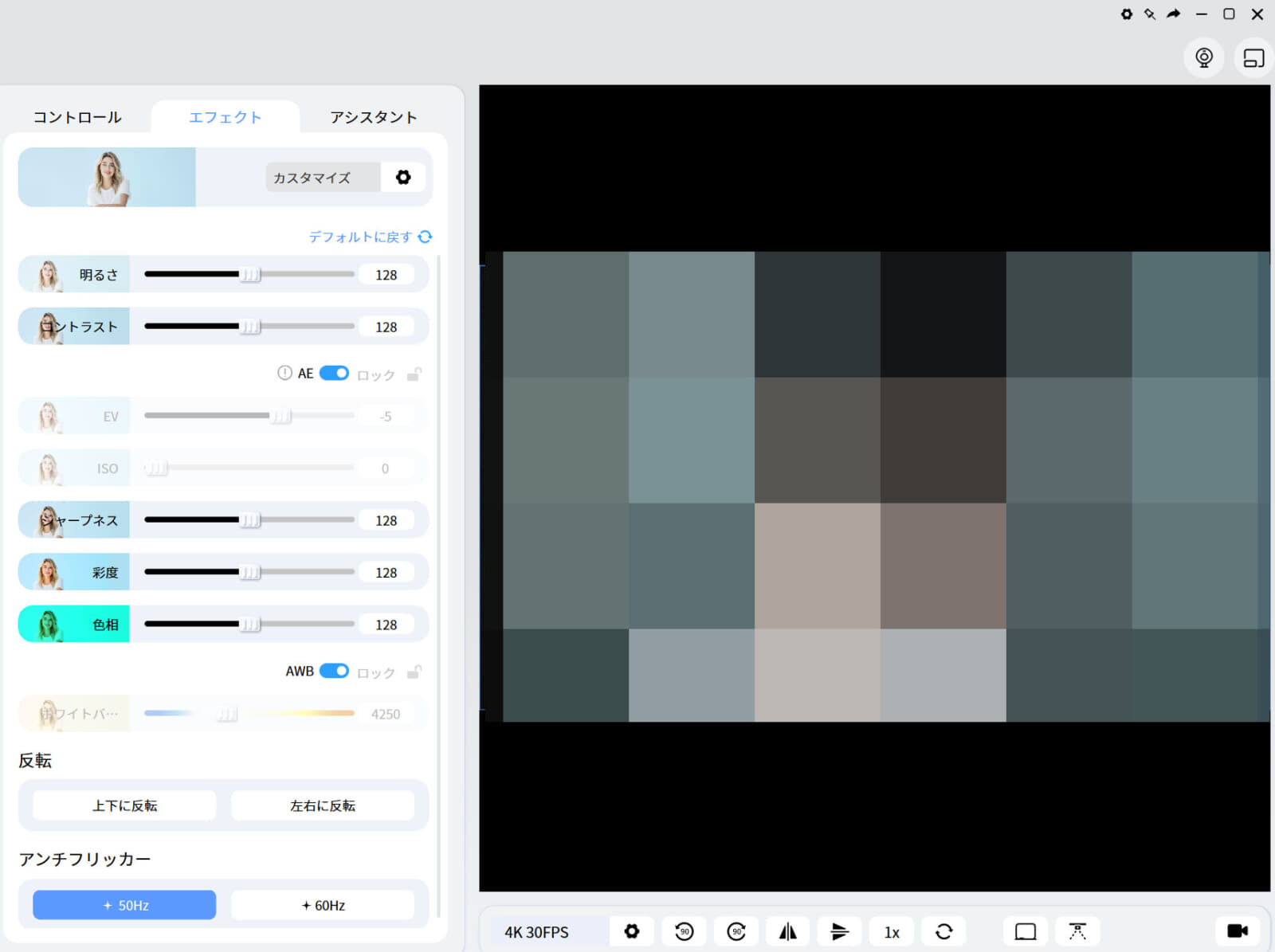
Task: Switch to the アシスタント tab
Action: pyautogui.click(x=373, y=118)
